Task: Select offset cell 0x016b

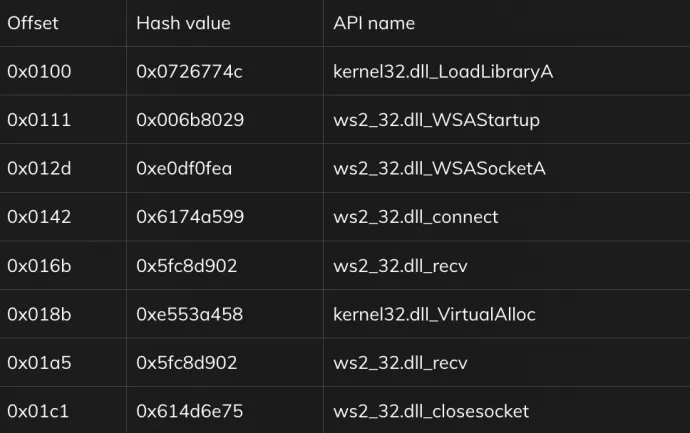Action: 39,266
